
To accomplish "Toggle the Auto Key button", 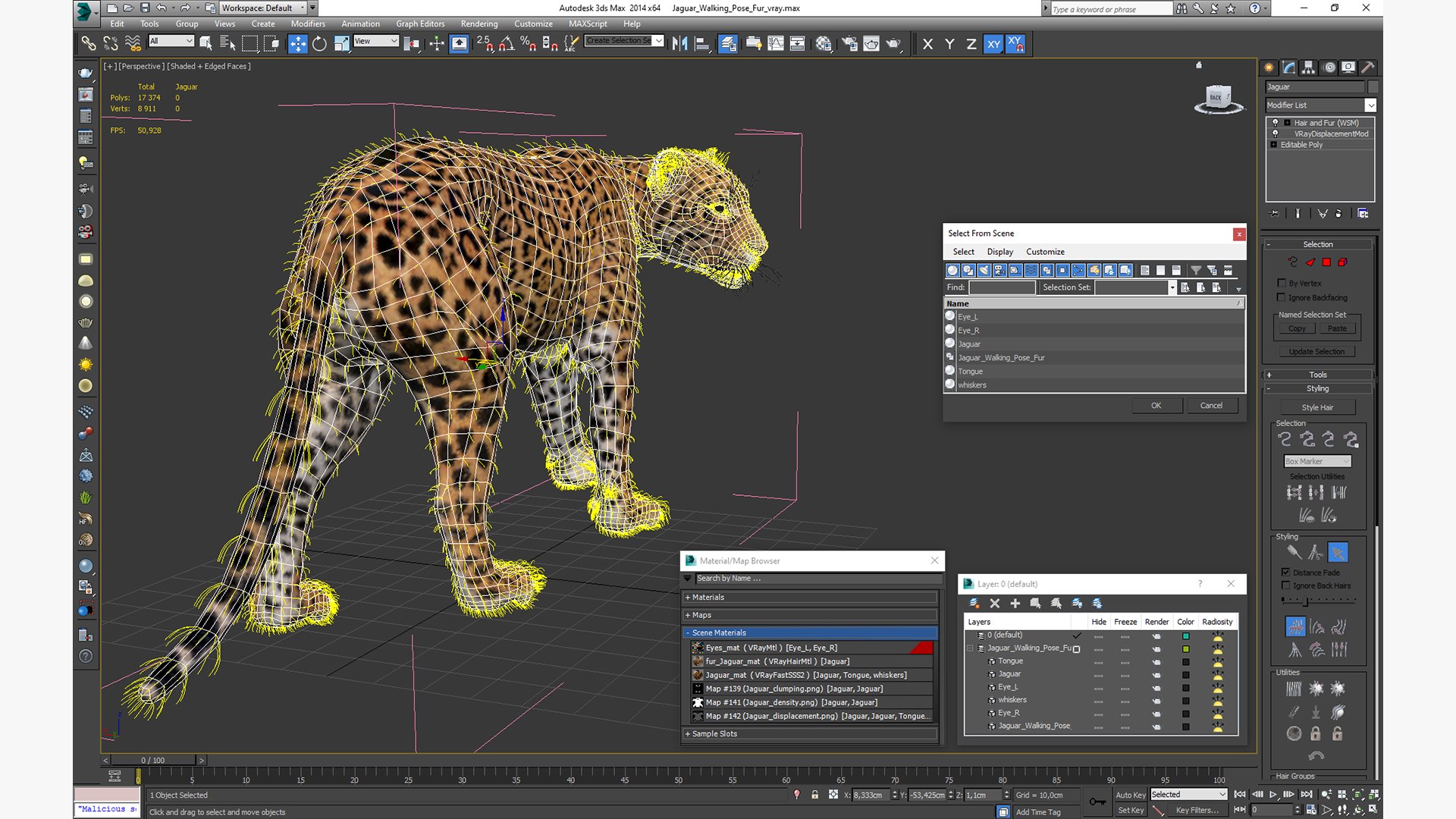I will click(1130, 795).
